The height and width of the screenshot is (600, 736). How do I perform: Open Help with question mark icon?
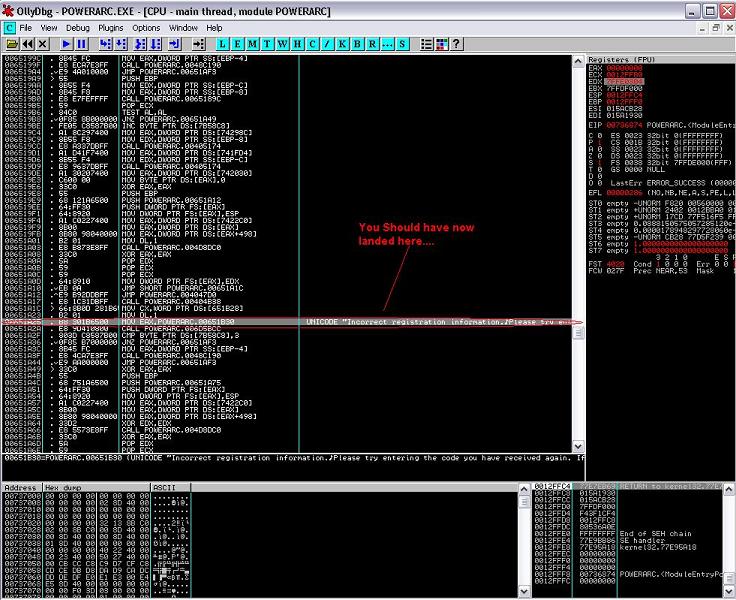click(457, 44)
